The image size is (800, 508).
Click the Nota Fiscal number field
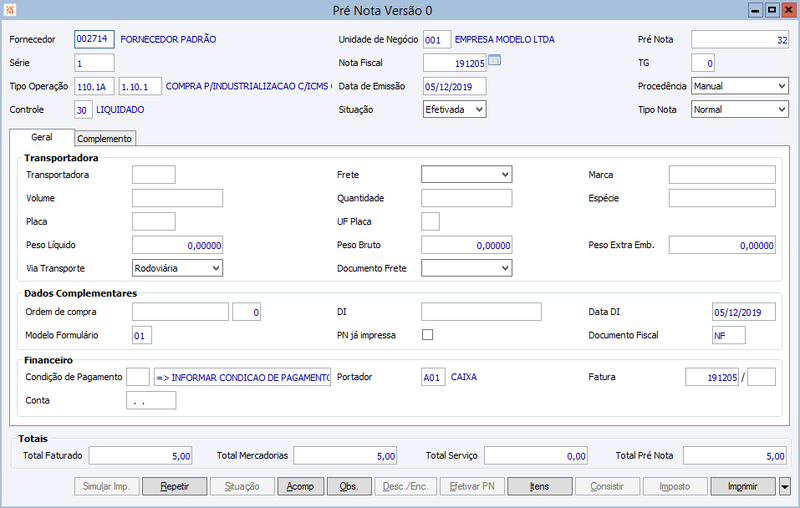point(455,63)
